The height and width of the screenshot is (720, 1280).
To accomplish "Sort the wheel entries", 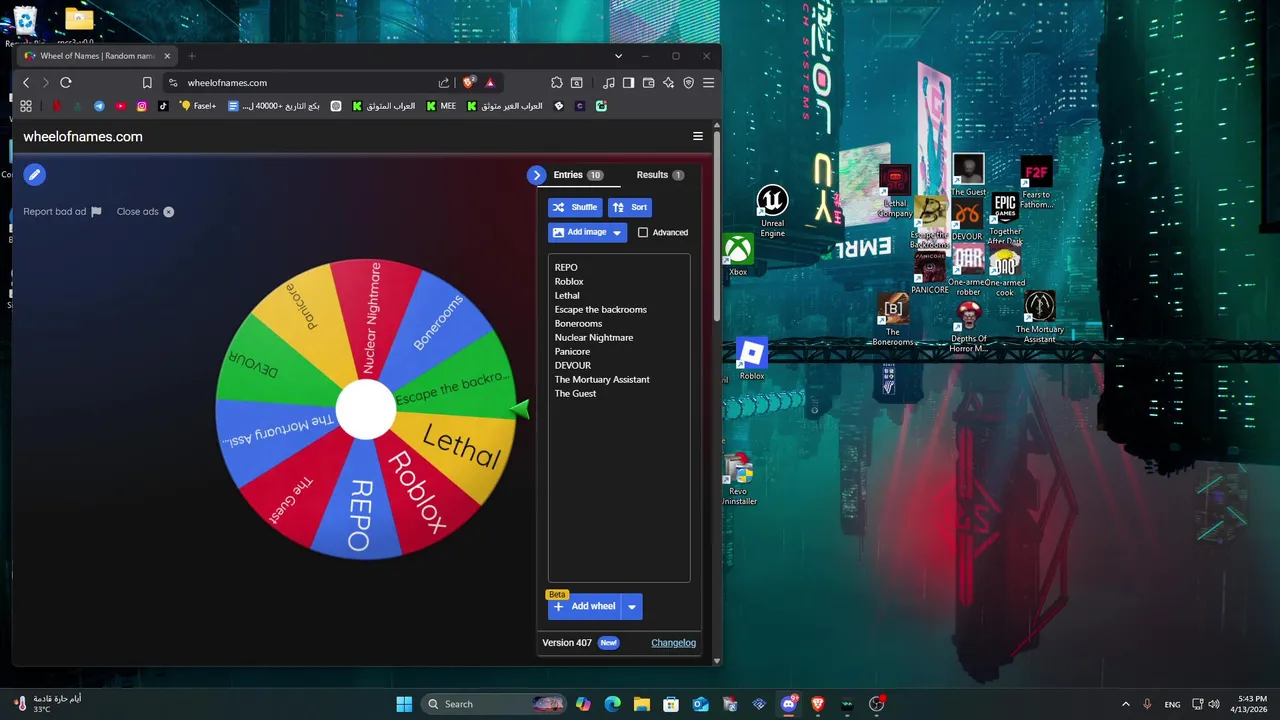I will (630, 208).
